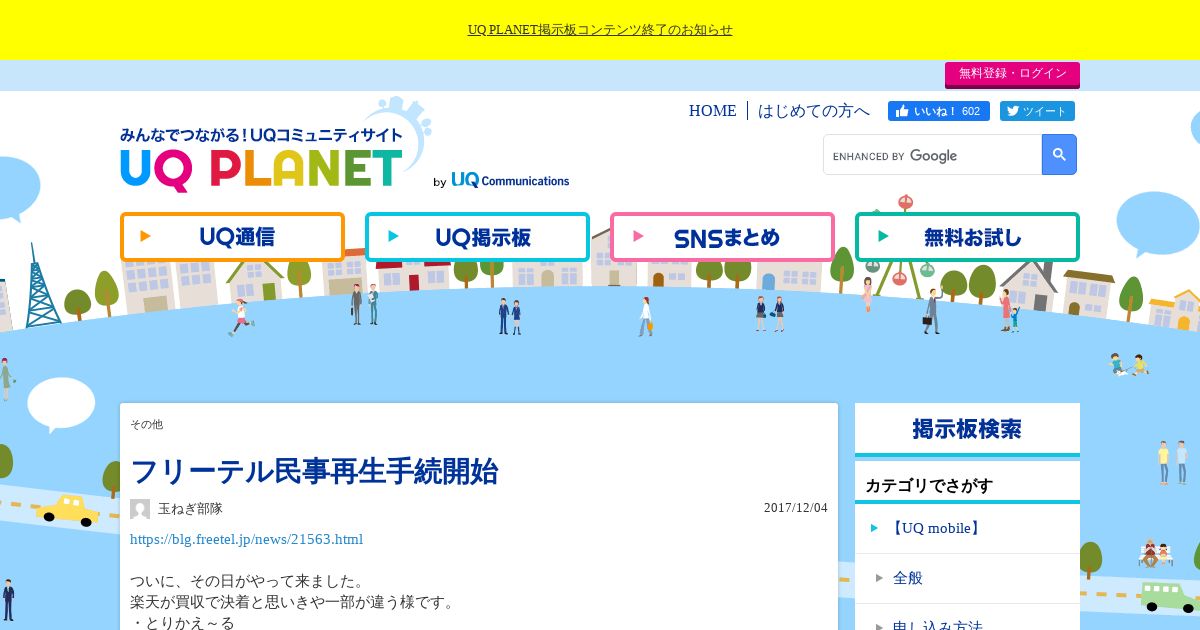The image size is (1200, 630).
Task: Click the Twitter ツイート button
Action: click(x=1037, y=111)
